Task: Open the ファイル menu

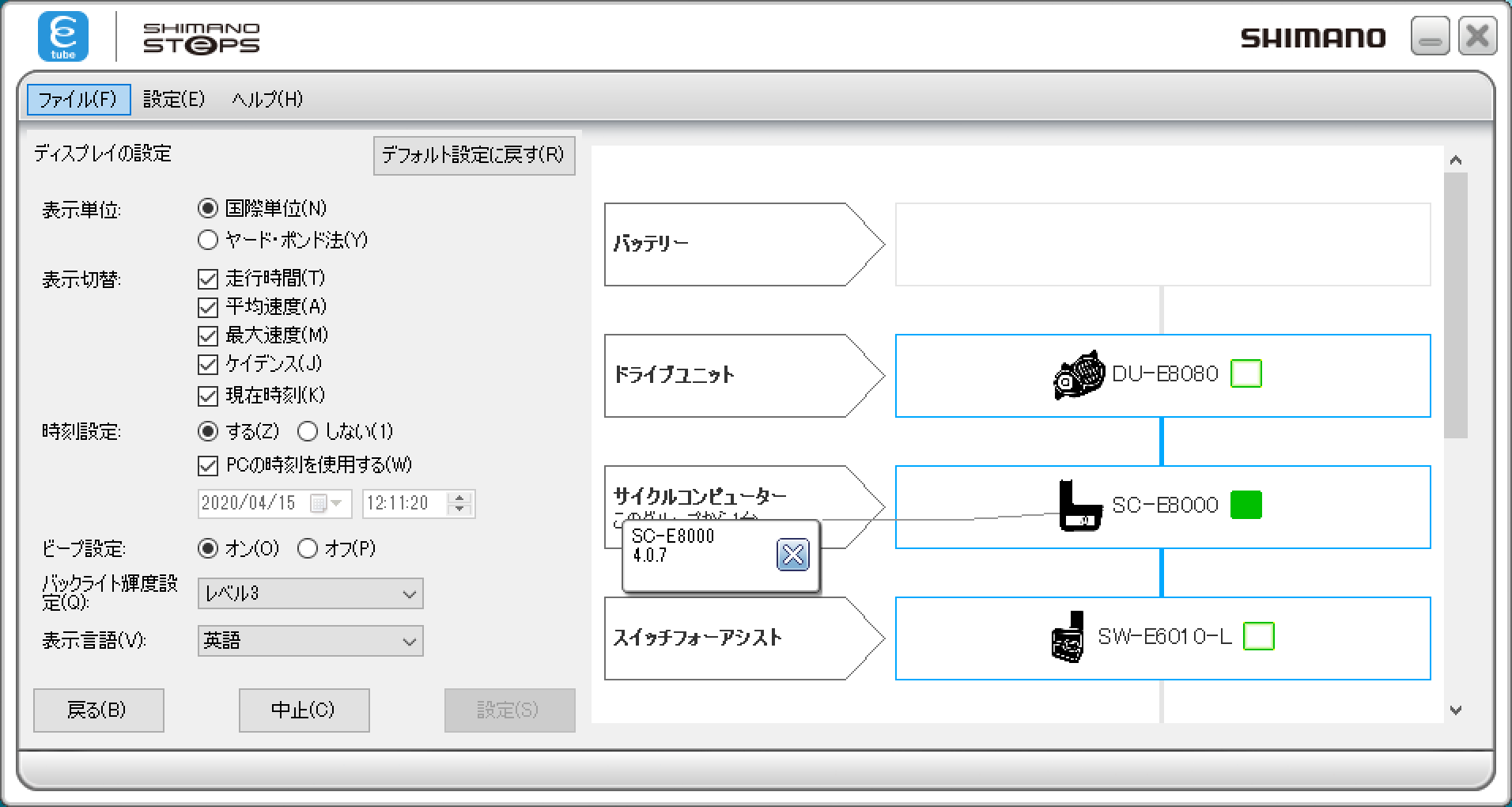Action: point(77,99)
